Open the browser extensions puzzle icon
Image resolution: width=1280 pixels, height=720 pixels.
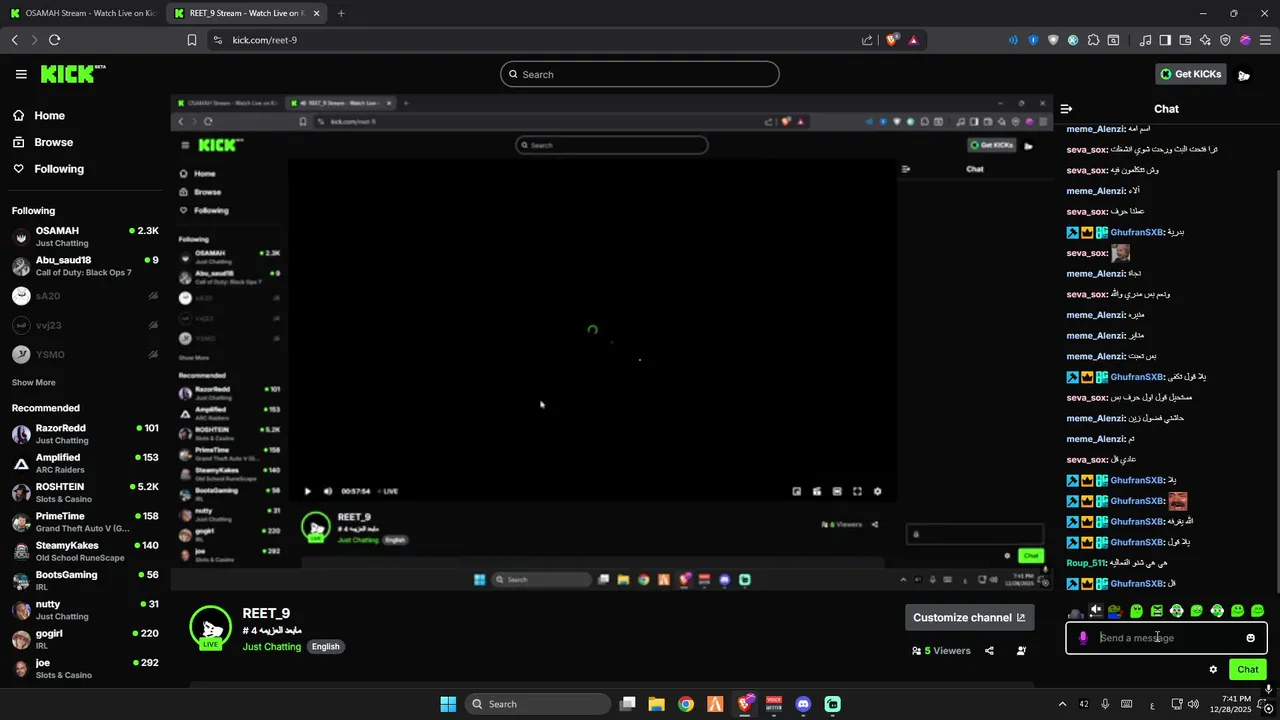[x=1093, y=40]
